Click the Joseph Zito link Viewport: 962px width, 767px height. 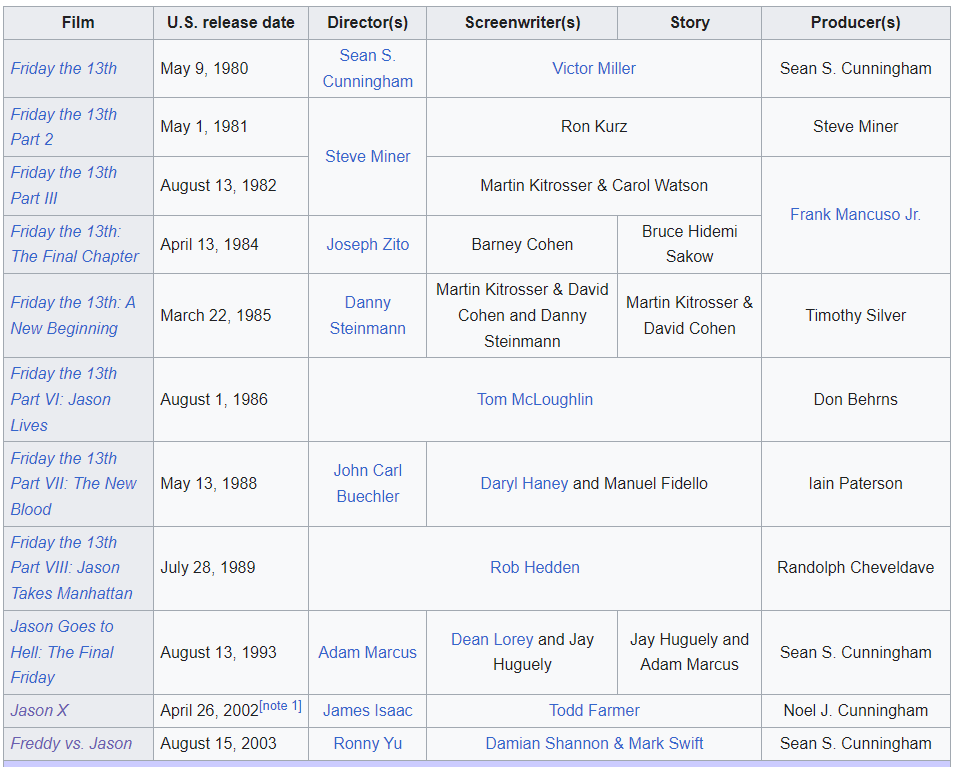click(x=367, y=244)
